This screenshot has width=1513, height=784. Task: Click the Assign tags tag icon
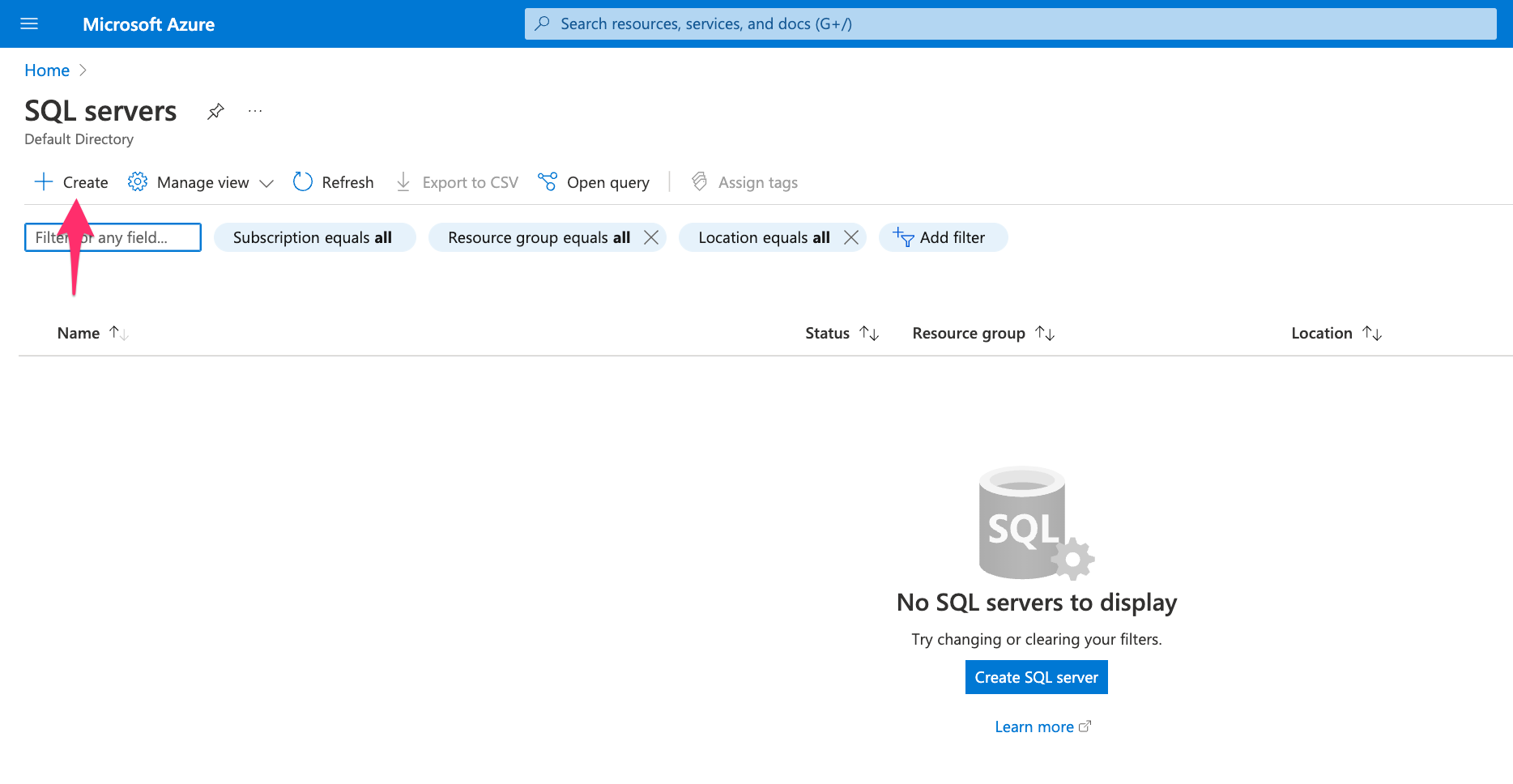pyautogui.click(x=700, y=181)
